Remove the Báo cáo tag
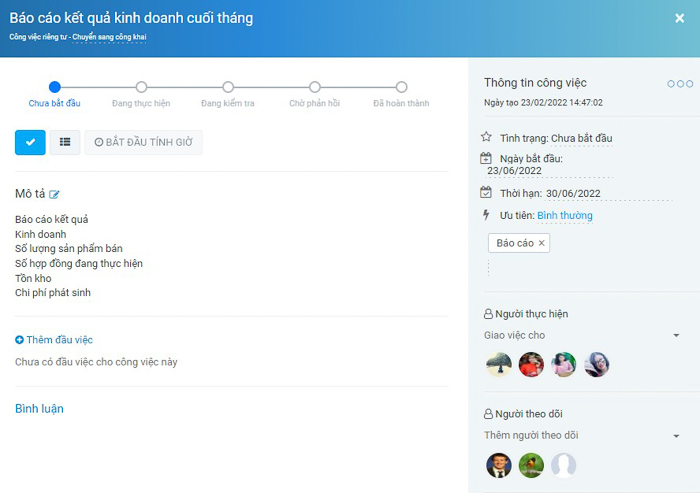The height and width of the screenshot is (493, 700). pos(542,243)
